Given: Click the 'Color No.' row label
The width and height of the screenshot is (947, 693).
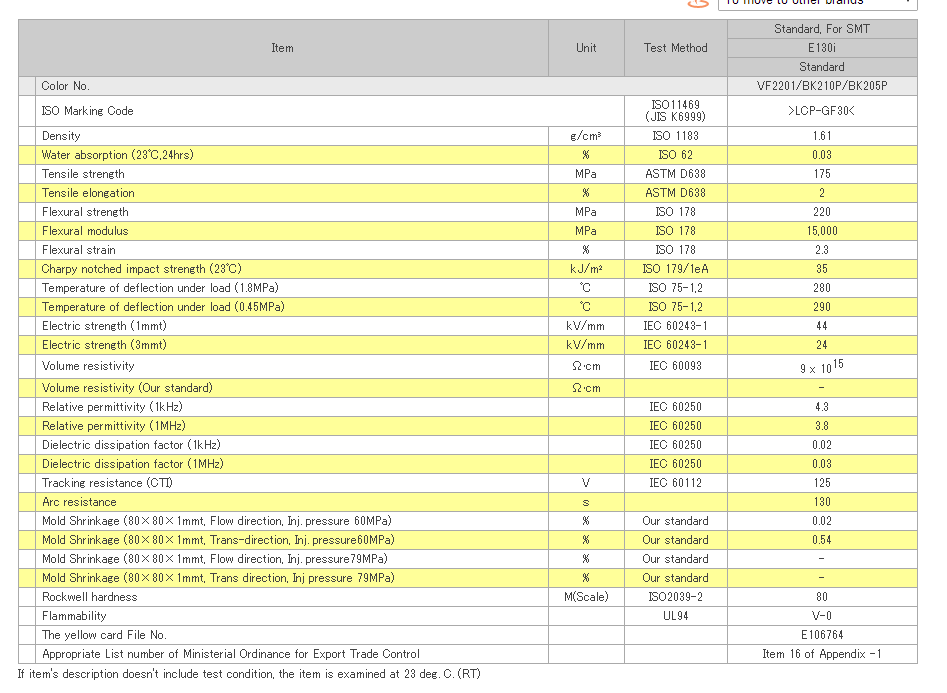Looking at the screenshot, I should click(65, 86).
